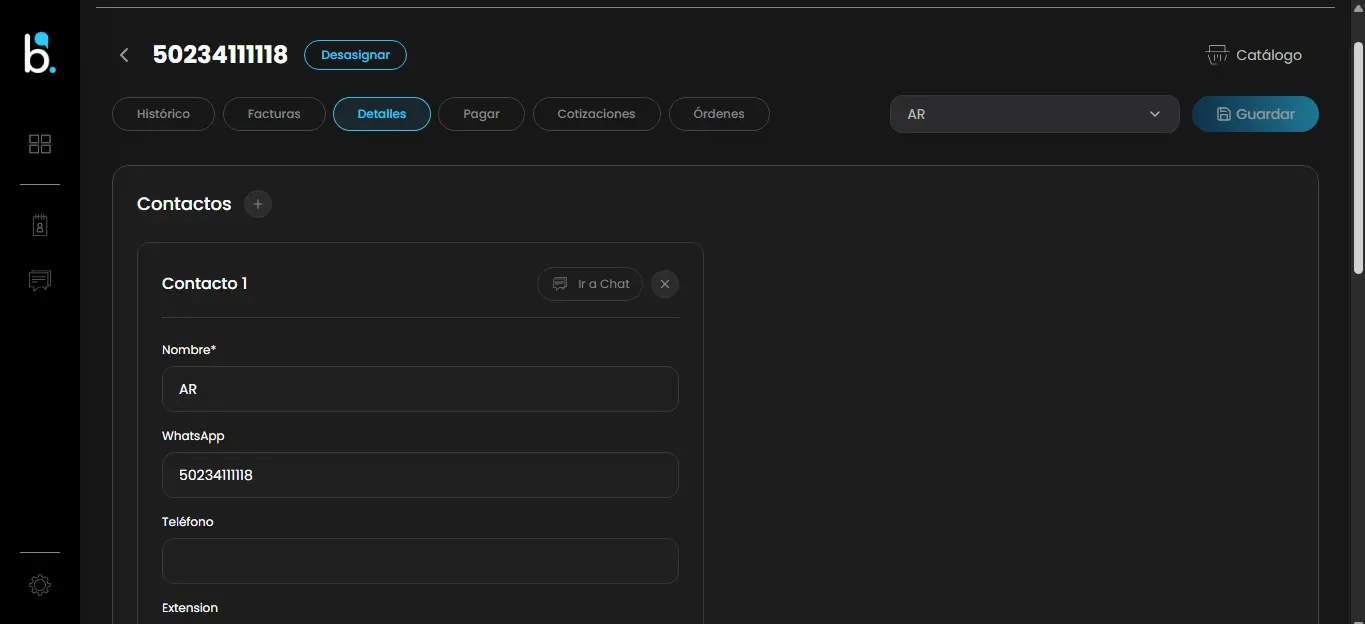1365x624 pixels.
Task: Click the save disk icon on Guardar
Action: (1223, 114)
